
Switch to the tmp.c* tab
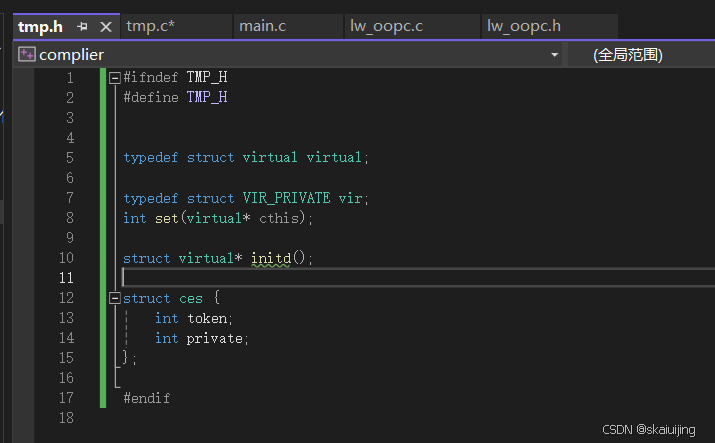pyautogui.click(x=151, y=26)
